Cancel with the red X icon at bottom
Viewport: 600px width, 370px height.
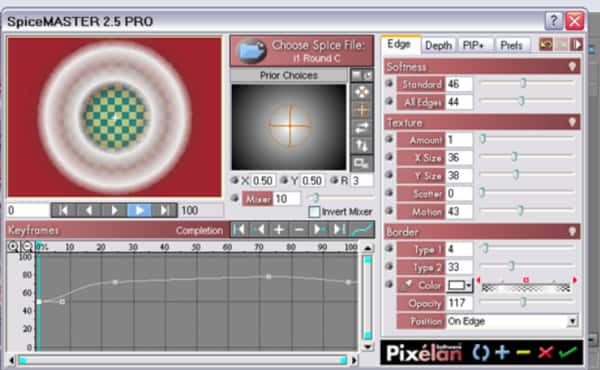tap(545, 352)
